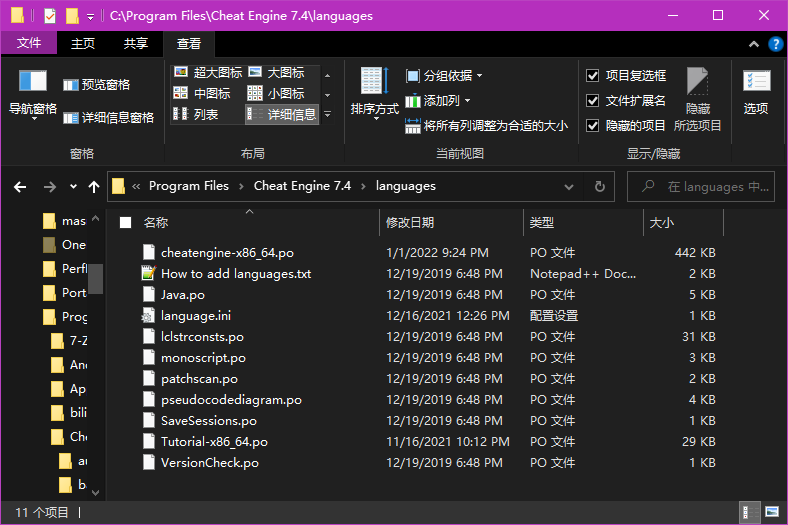The height and width of the screenshot is (525, 788).
Task: Open the Add columns (添加列) dropdown
Action: click(x=438, y=101)
